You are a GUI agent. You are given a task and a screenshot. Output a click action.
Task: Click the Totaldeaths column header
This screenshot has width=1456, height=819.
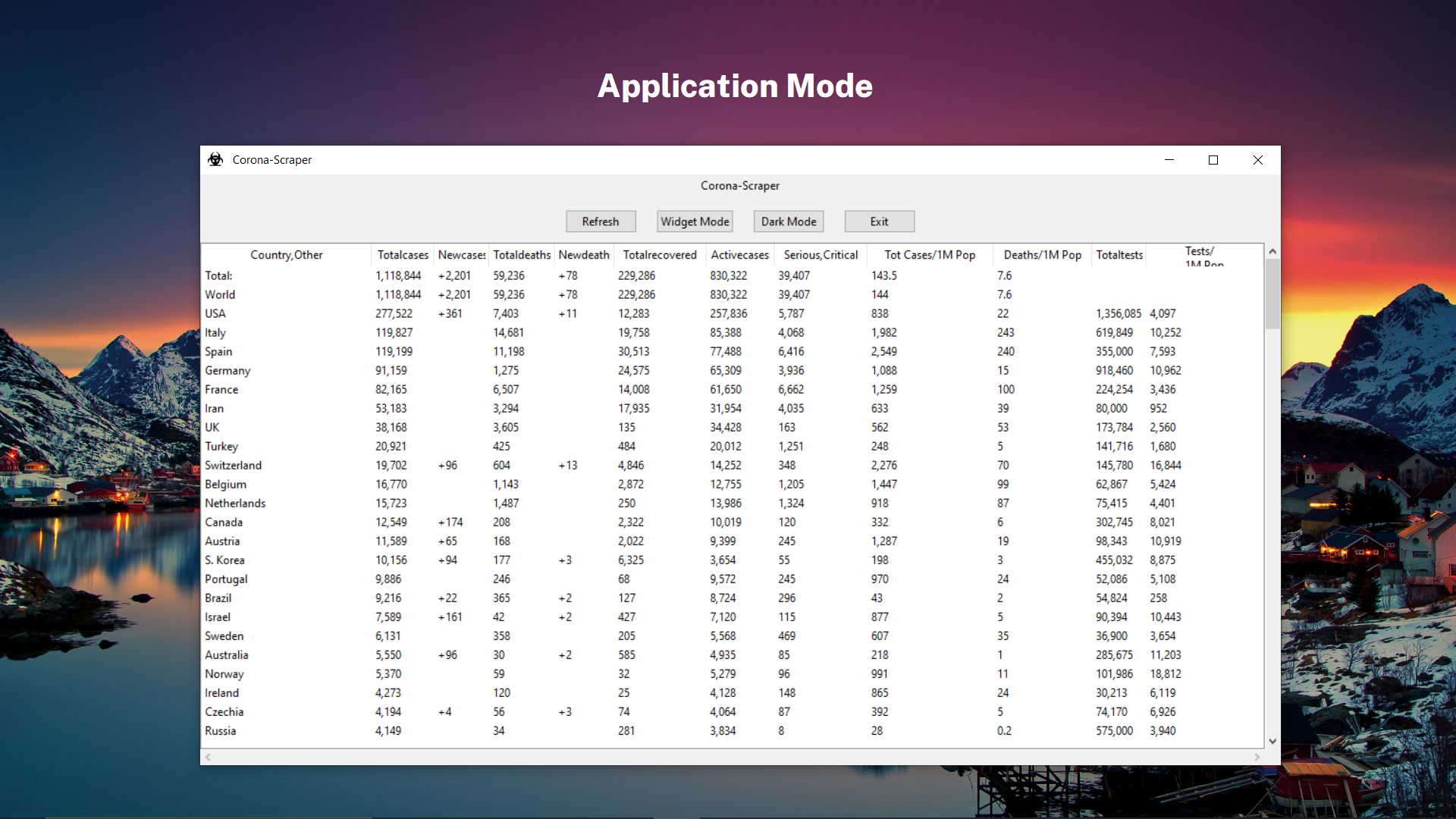(x=522, y=255)
